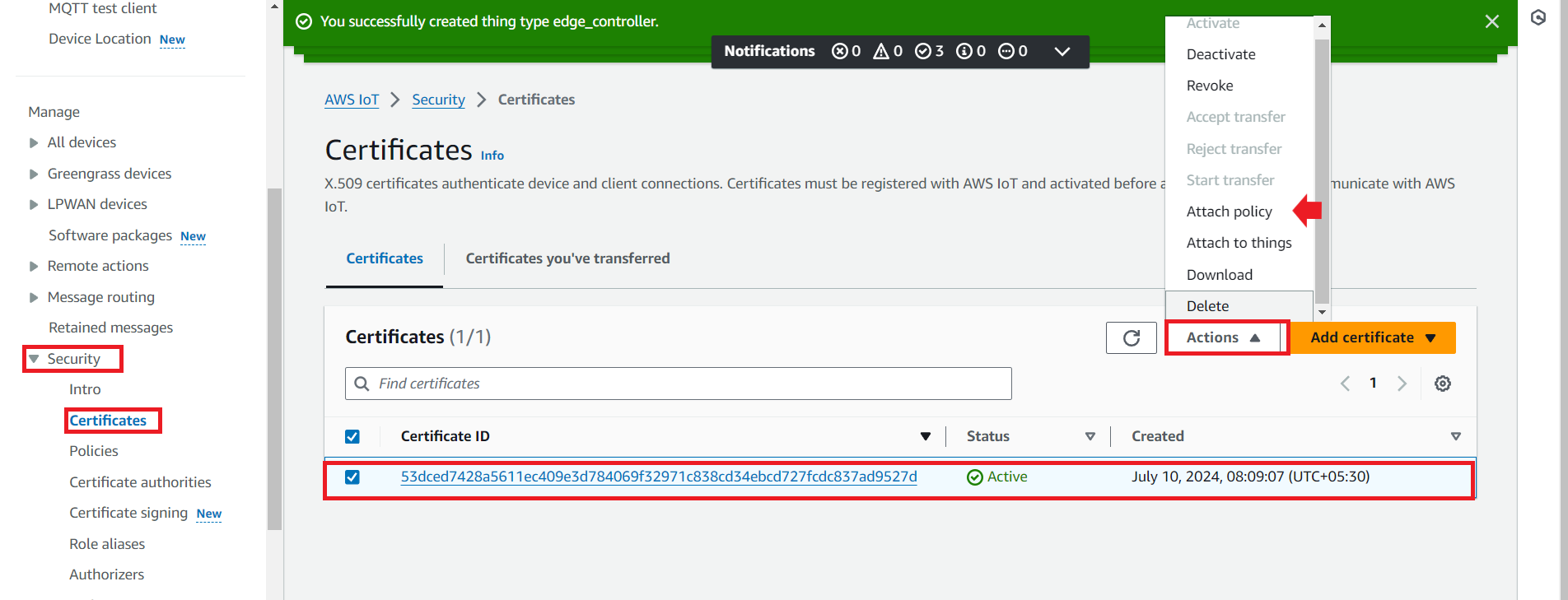Open MQTT test client
This screenshot has width=1568, height=600.
click(x=102, y=8)
